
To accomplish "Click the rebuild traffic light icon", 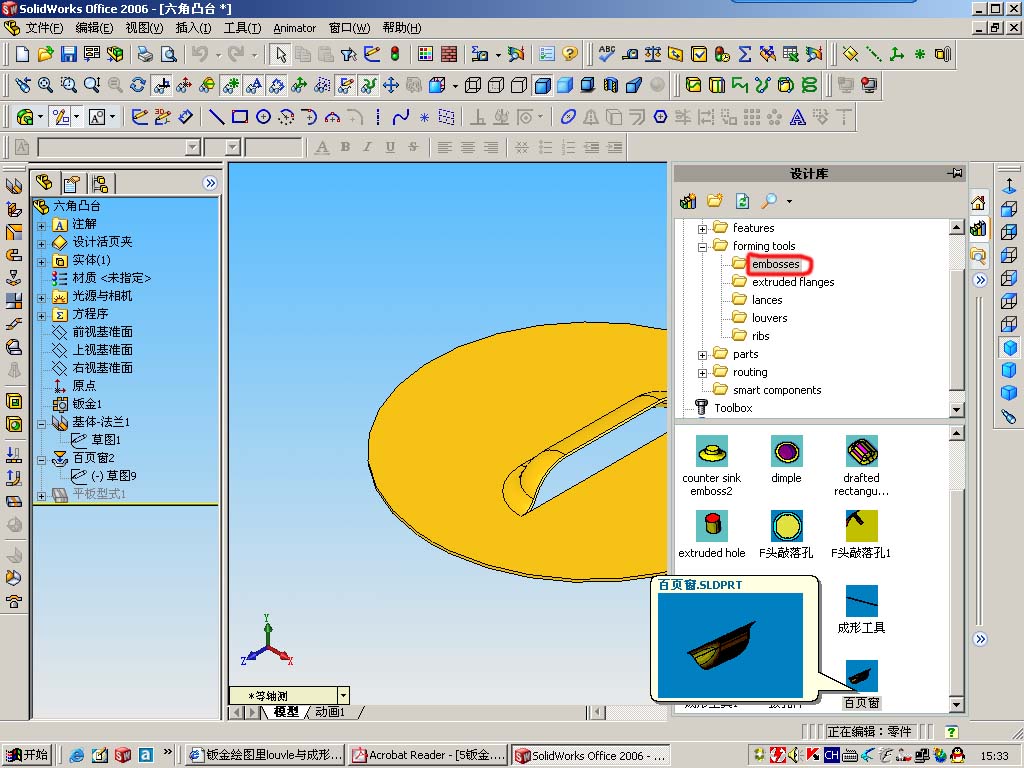I will pos(395,54).
